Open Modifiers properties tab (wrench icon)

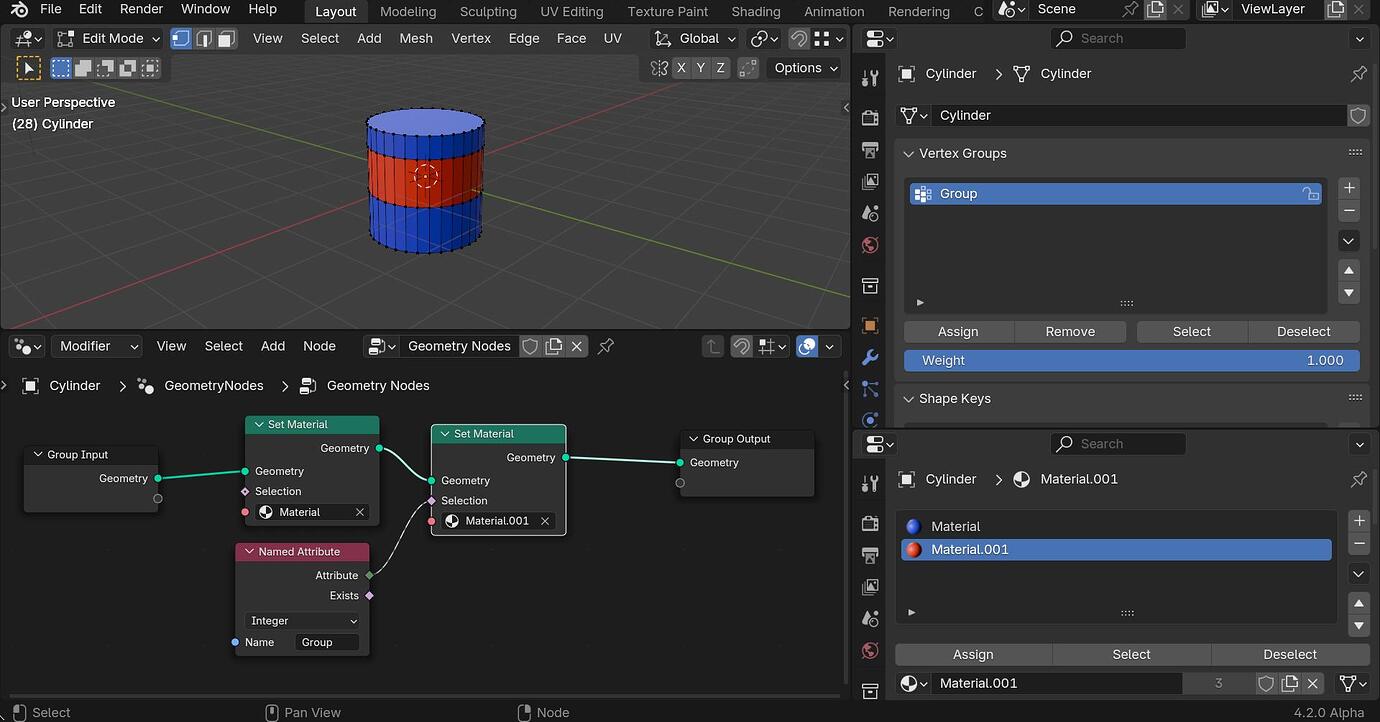click(x=870, y=358)
